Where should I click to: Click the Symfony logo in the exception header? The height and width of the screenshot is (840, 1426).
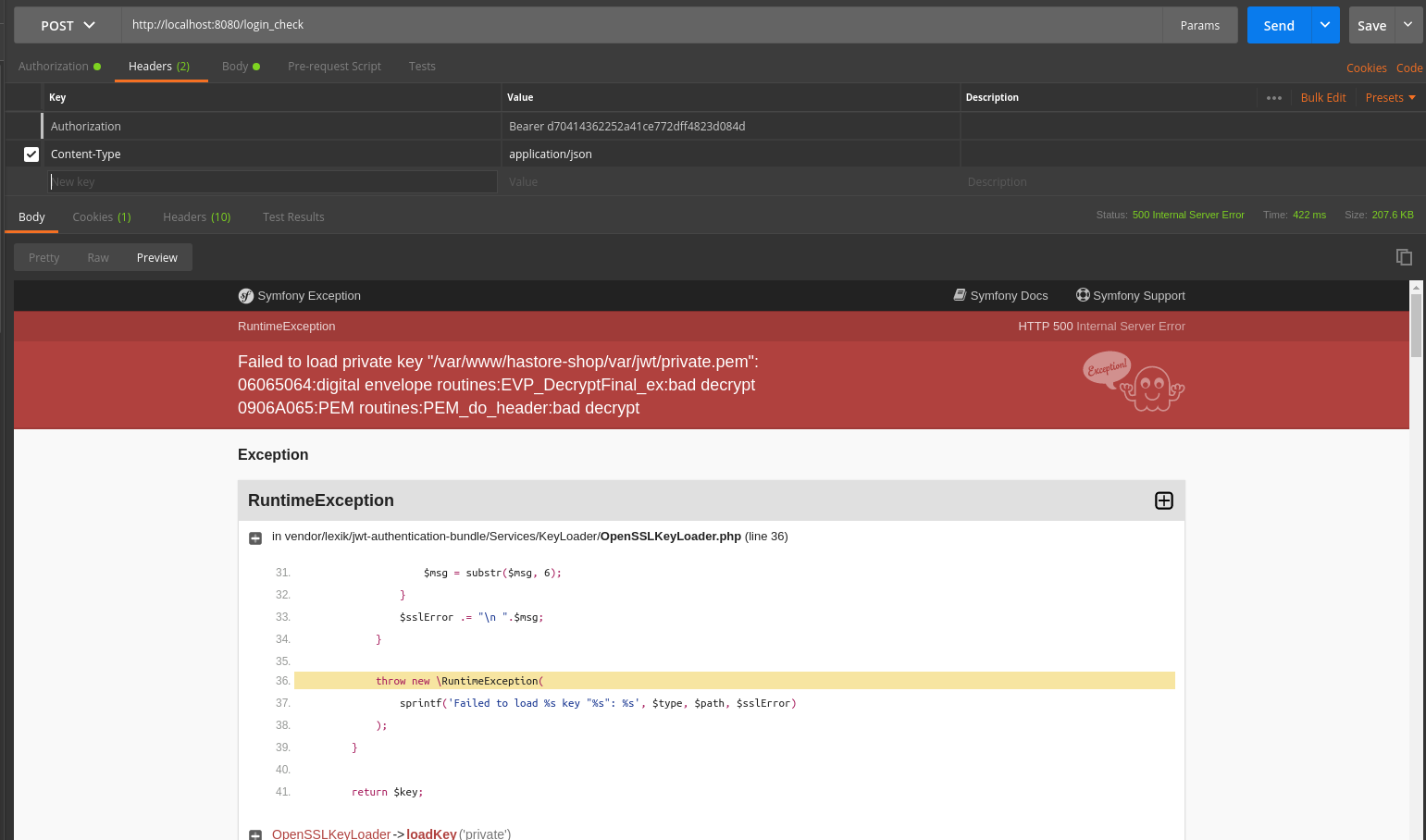point(245,295)
